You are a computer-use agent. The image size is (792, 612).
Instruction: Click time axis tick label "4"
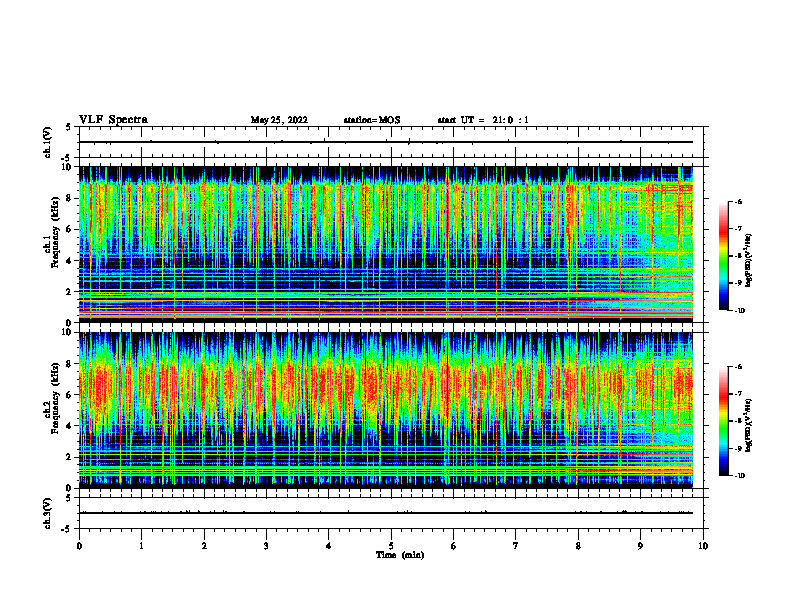click(x=329, y=546)
